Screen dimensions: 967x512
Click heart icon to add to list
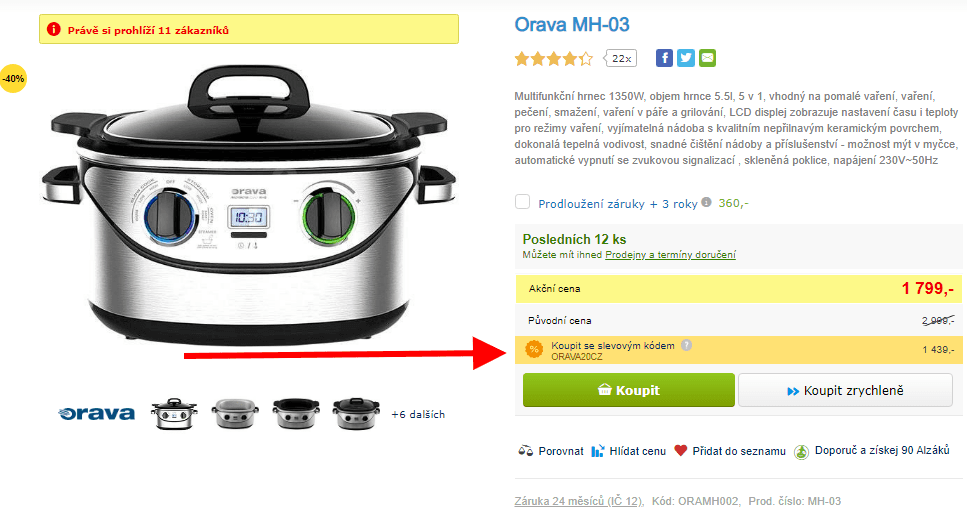point(680,450)
